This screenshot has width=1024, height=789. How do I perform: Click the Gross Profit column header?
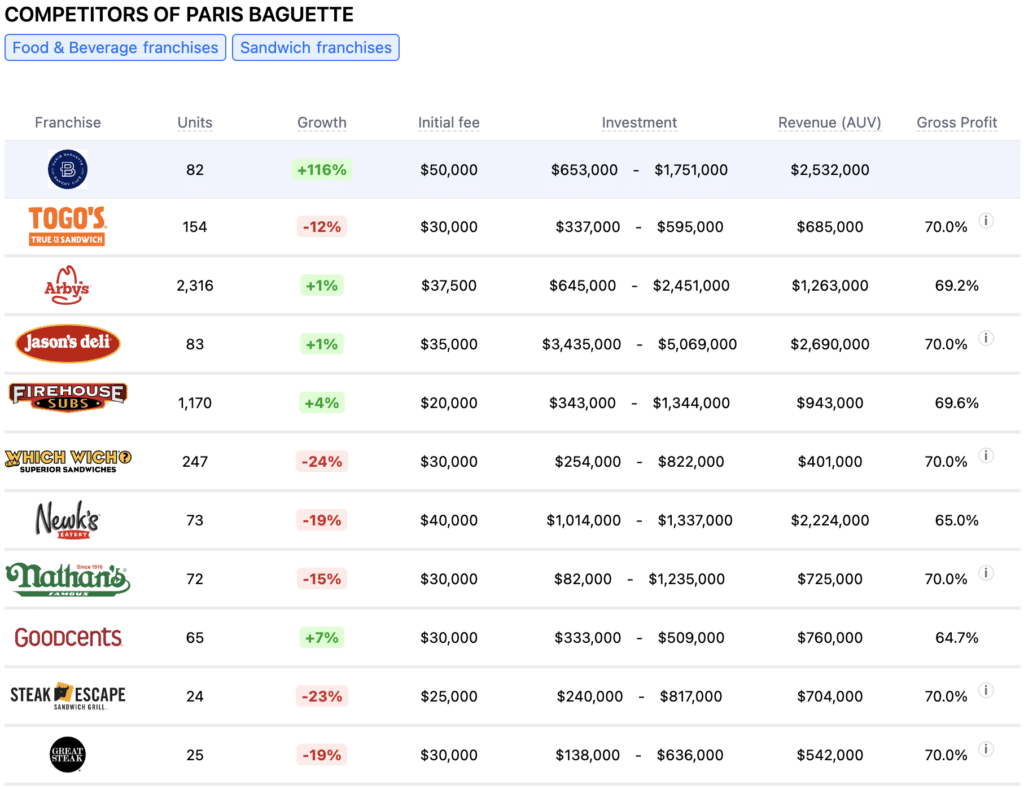957,123
